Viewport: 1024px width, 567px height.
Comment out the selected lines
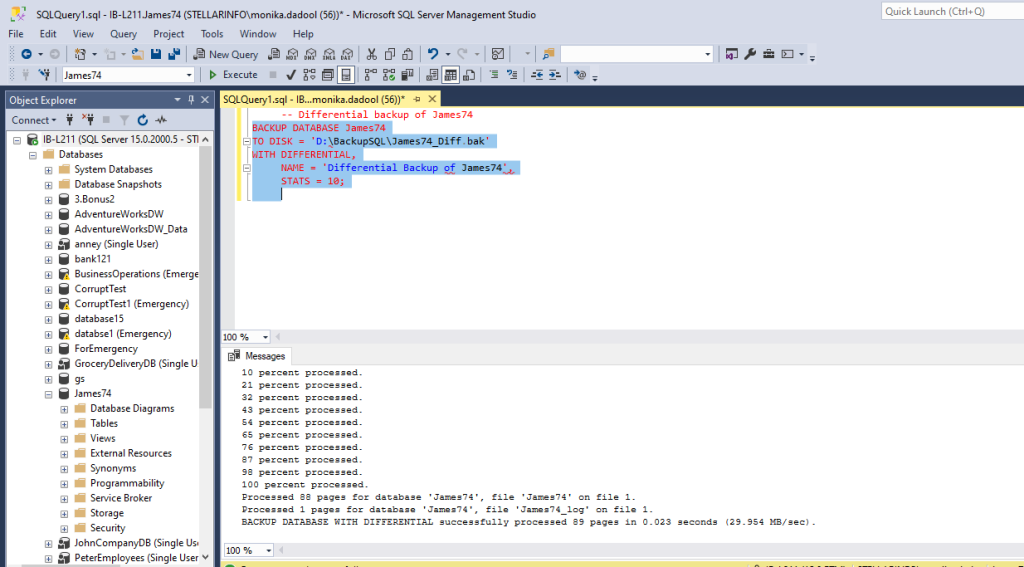point(494,75)
